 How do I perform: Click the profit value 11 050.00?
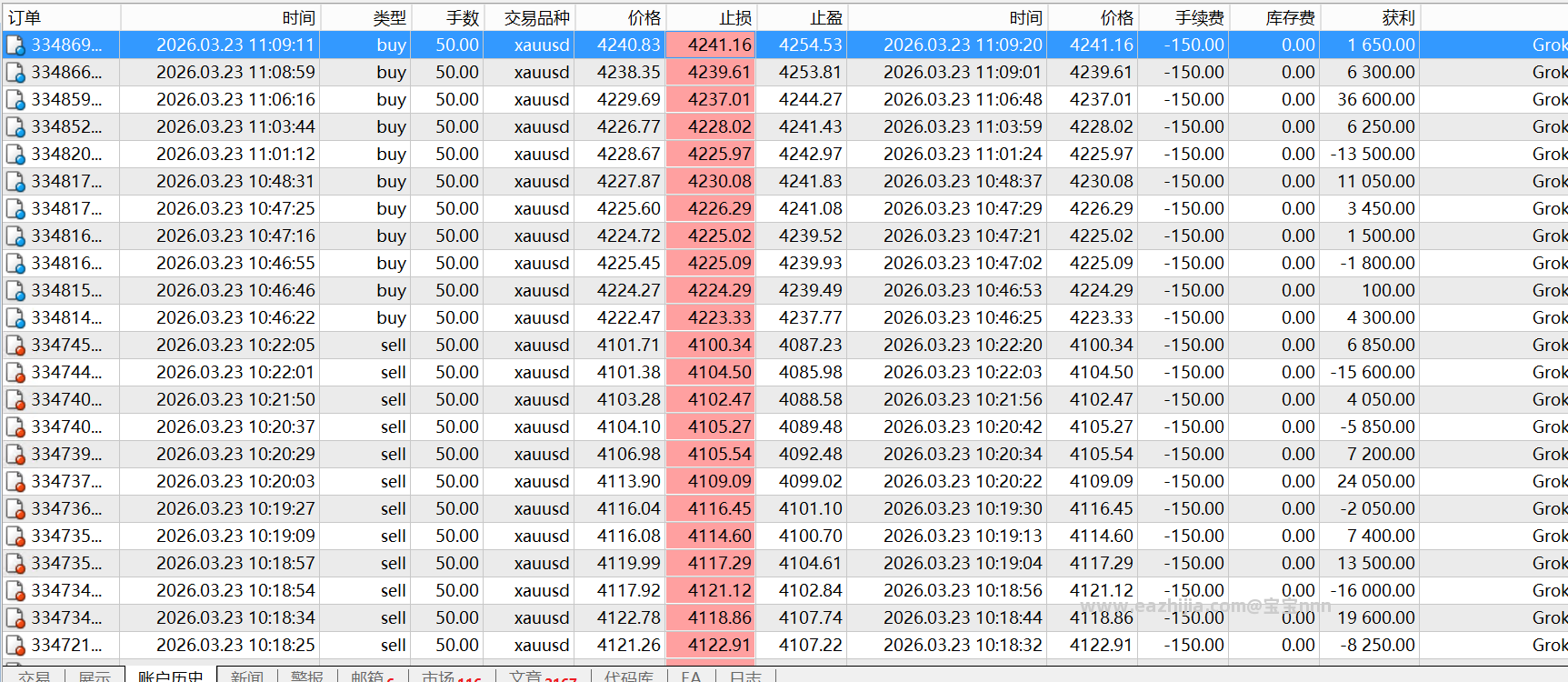pos(1375,182)
